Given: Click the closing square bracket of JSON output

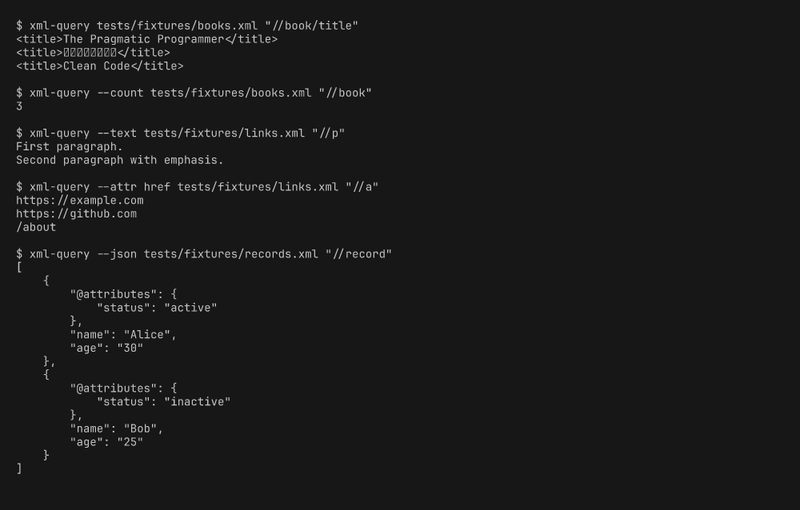Looking at the screenshot, I should click(x=20, y=469).
